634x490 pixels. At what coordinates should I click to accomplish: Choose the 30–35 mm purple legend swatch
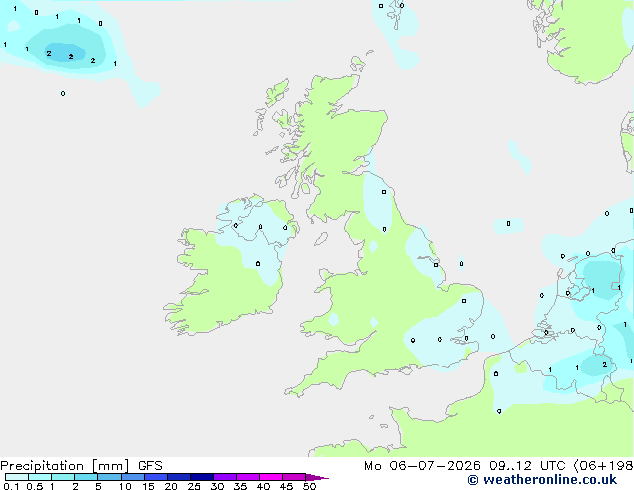[x=225, y=477]
